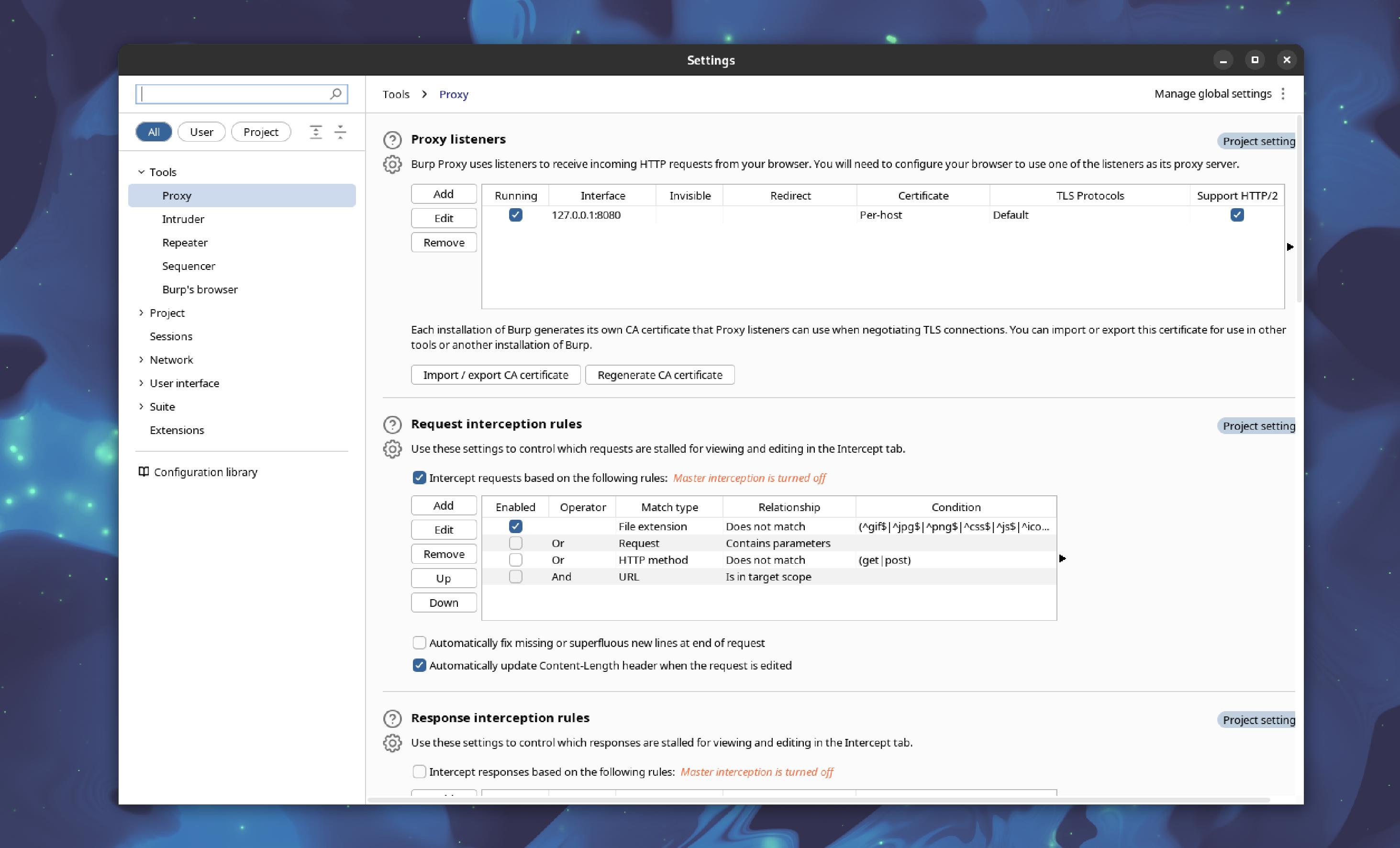Toggle Automatically update Content-Length header checkbox
The image size is (1400, 848).
click(x=419, y=665)
